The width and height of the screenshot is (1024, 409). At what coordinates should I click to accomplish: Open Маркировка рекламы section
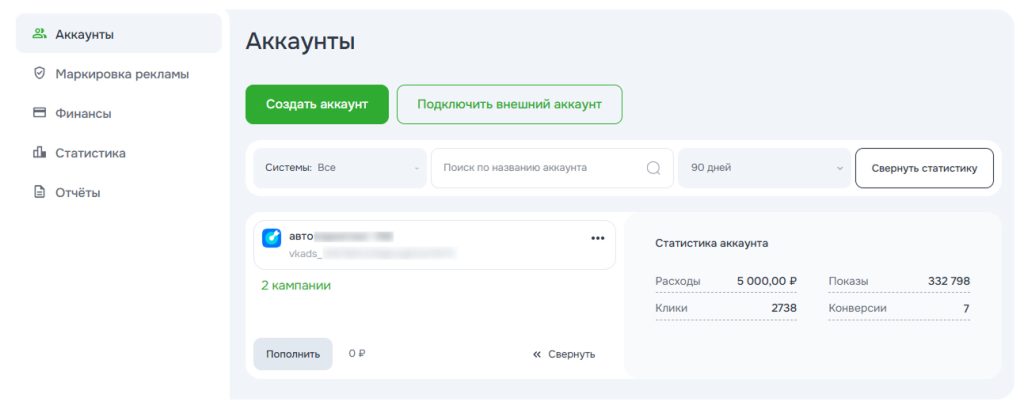click(x=122, y=73)
